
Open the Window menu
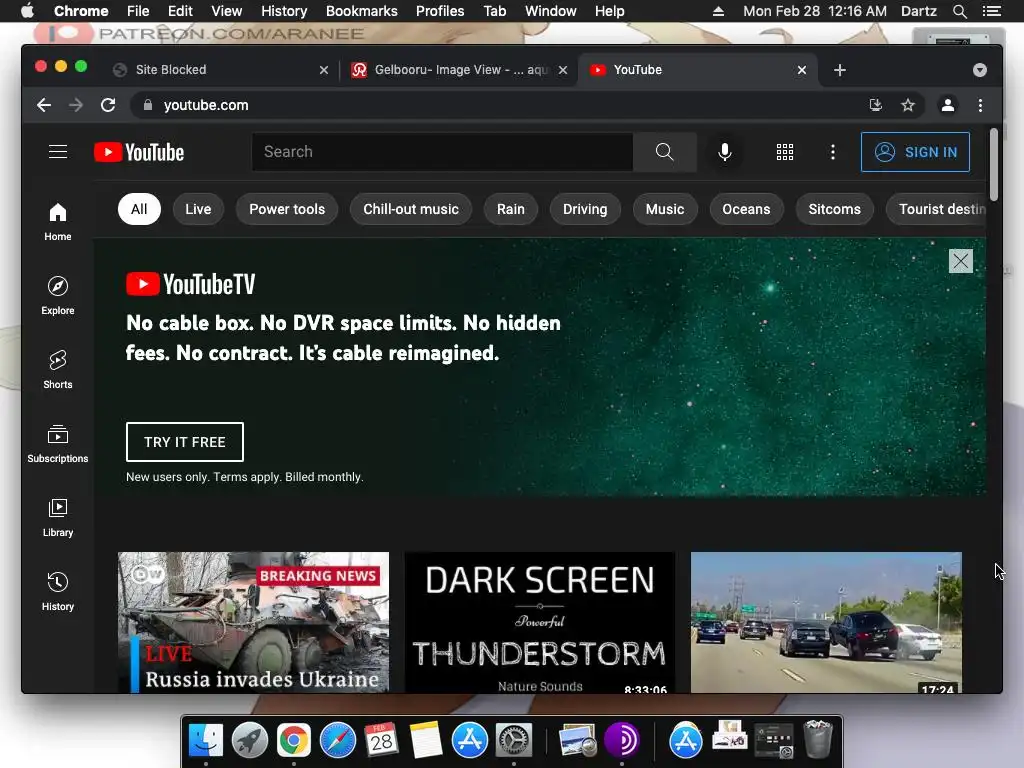tap(551, 11)
